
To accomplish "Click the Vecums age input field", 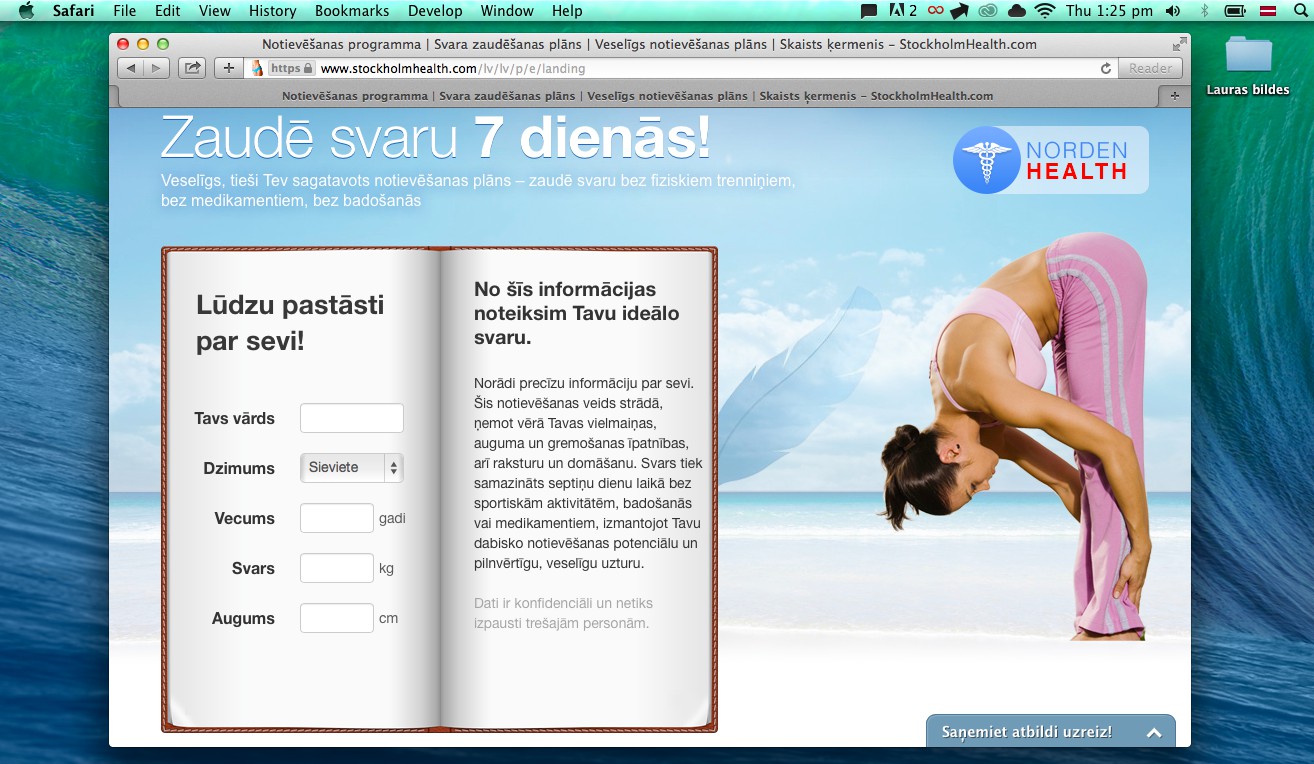I will (x=337, y=518).
